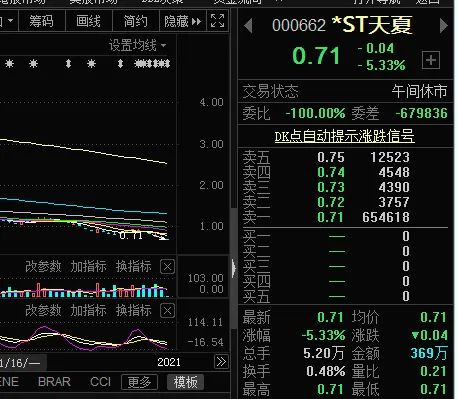
Task: Click 换指标 in the lower oscillator panel
Action: pos(134,310)
